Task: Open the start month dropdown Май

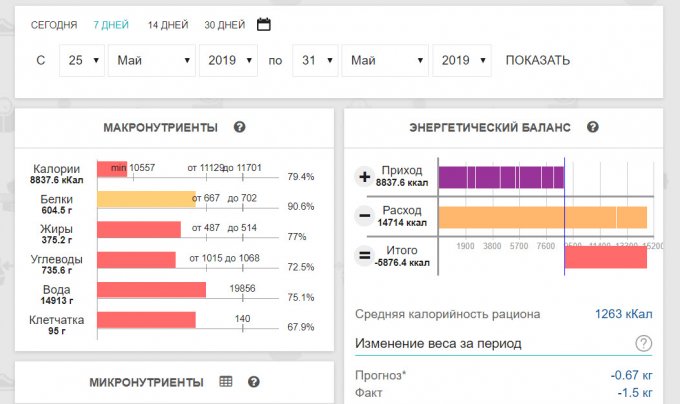Action: pos(151,60)
